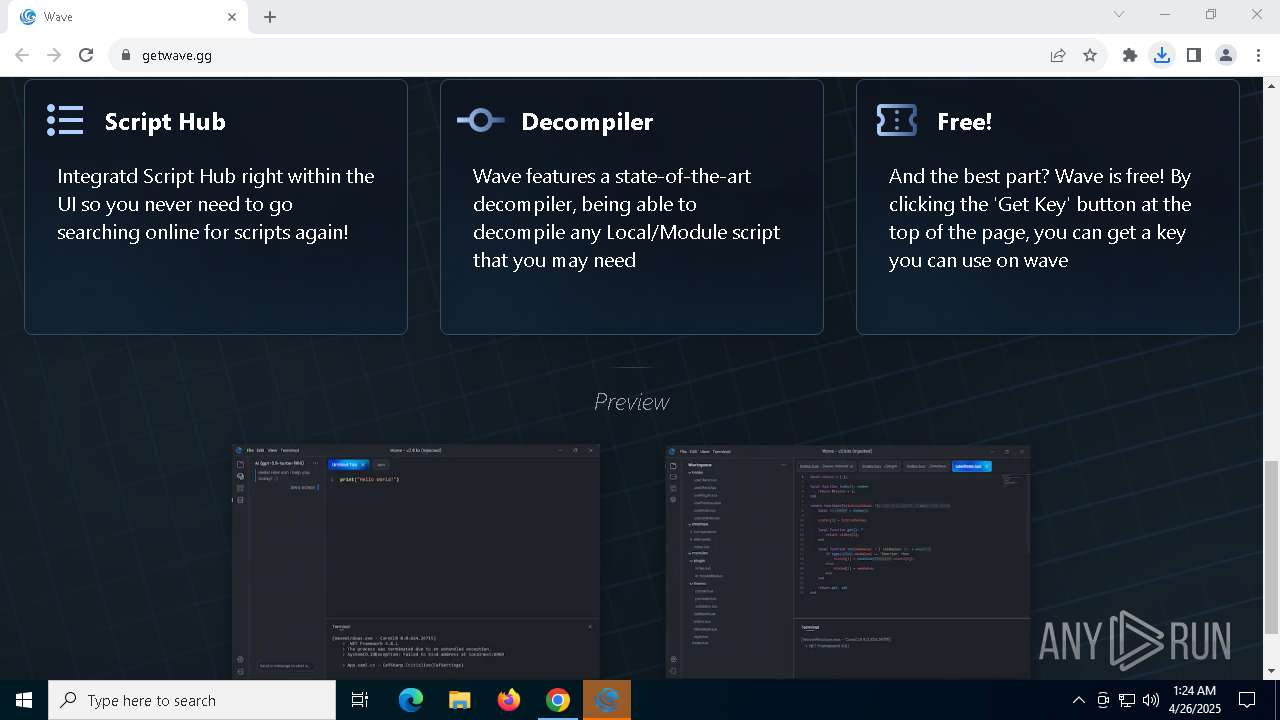Select the Free! heading
1280x720 pixels.
click(x=965, y=122)
